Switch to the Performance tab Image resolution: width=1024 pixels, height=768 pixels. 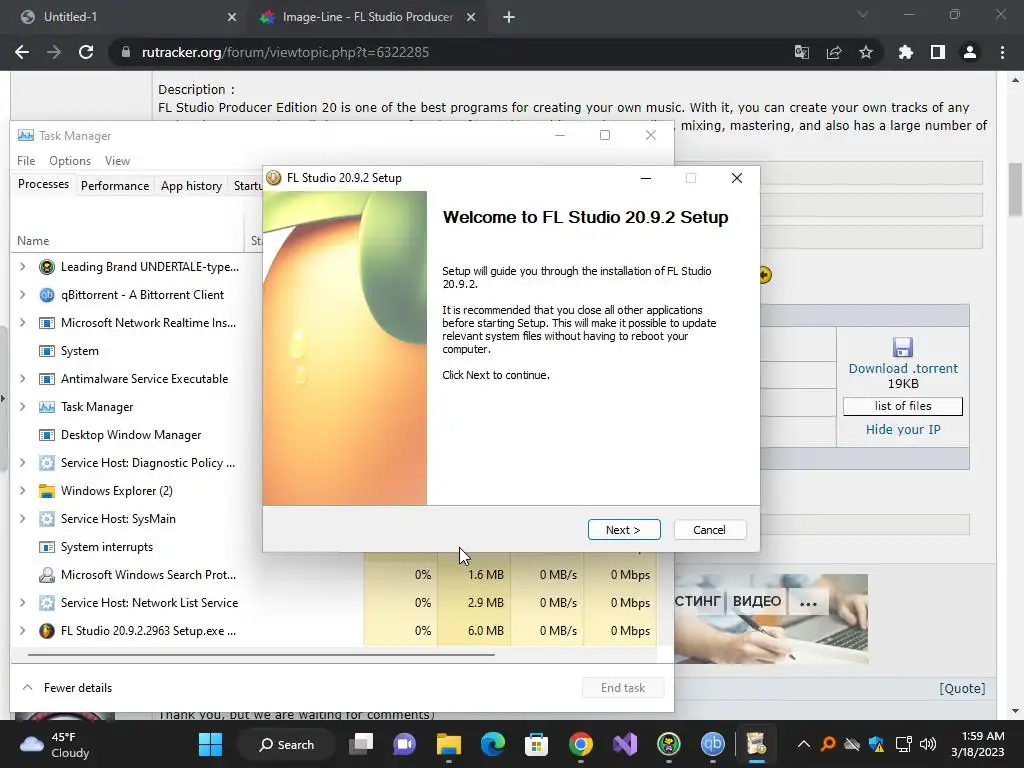pyautogui.click(x=115, y=186)
